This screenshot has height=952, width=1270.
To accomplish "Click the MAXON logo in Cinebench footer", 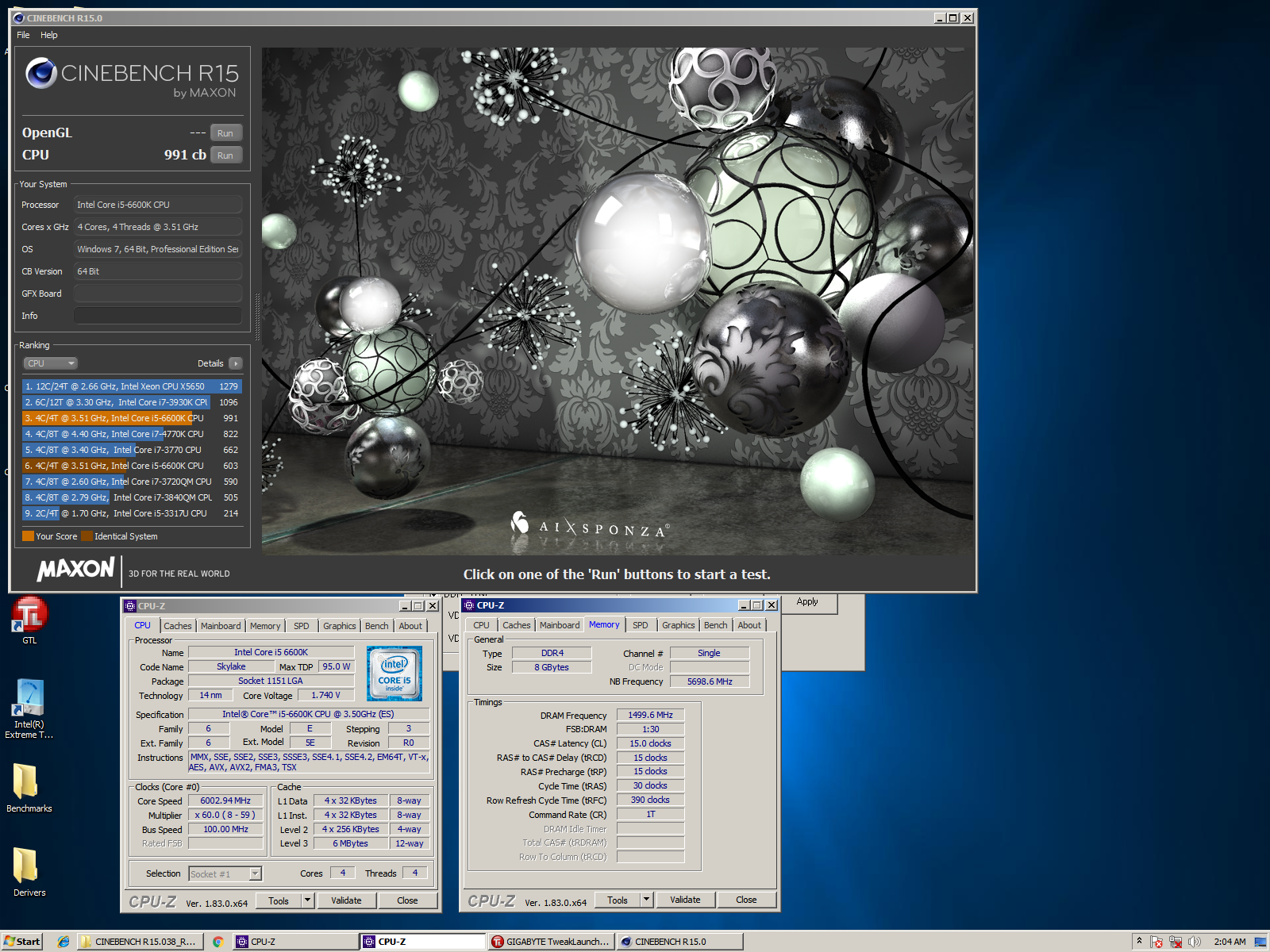I will pyautogui.click(x=76, y=569).
